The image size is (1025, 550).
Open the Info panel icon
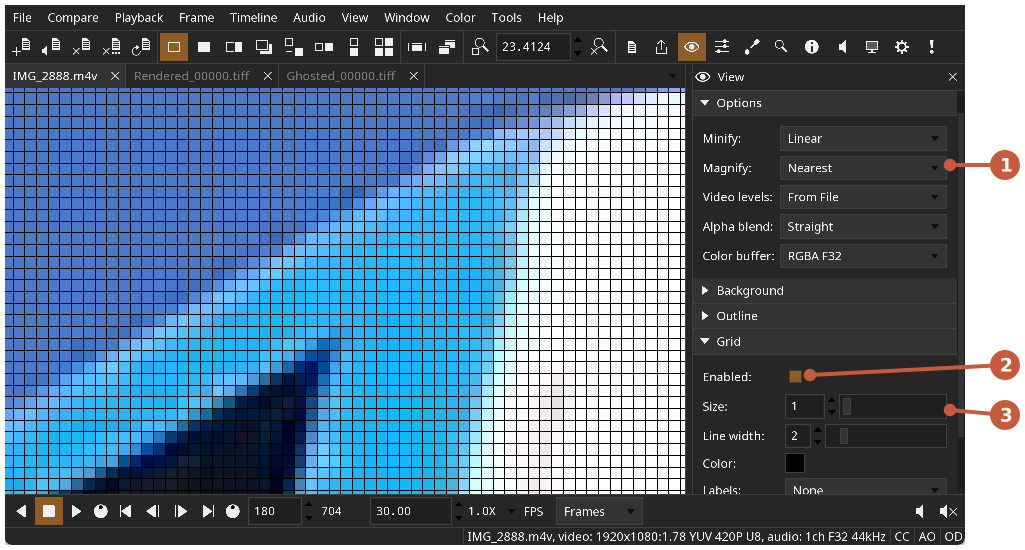tap(811, 47)
